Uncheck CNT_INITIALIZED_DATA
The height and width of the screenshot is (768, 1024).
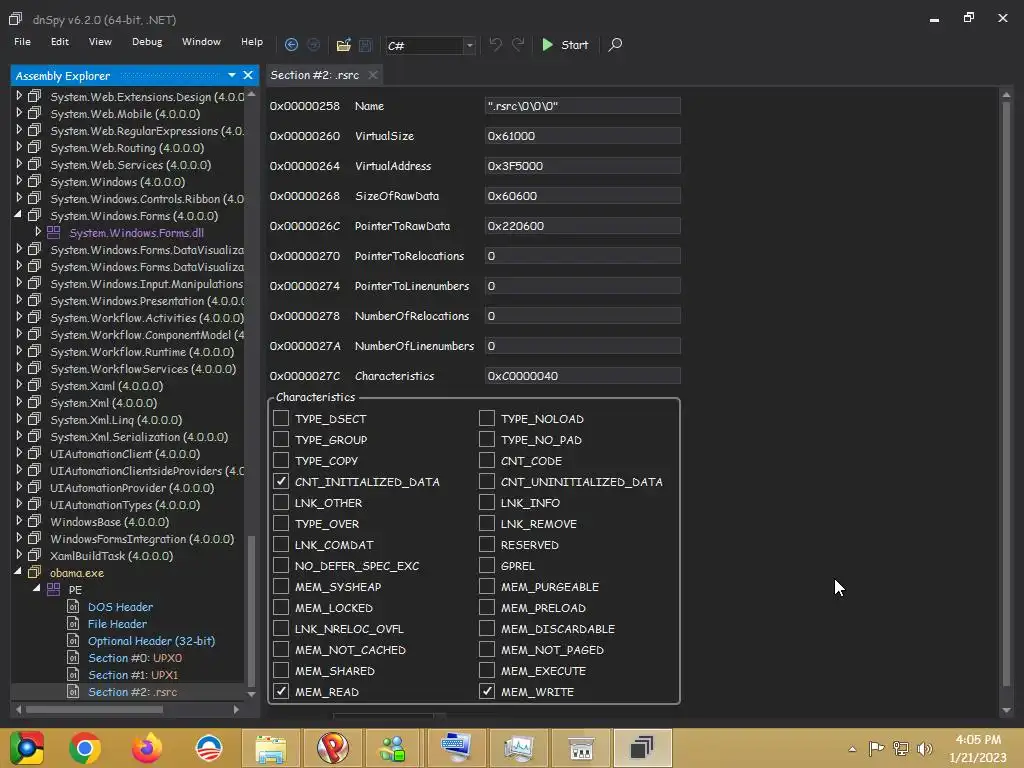pos(281,481)
